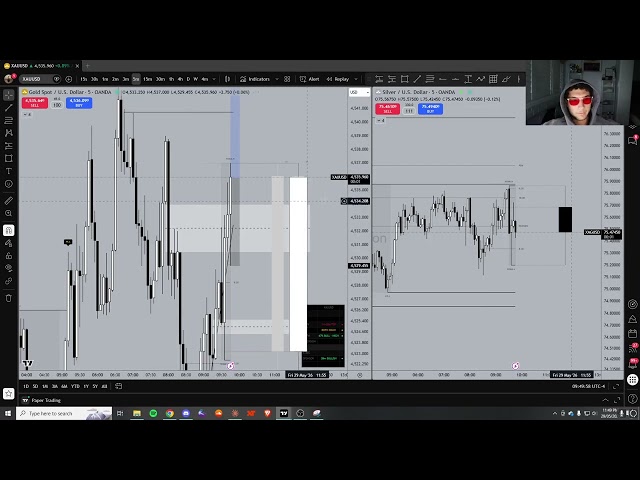Collapse the gold chart indicator legend
The image size is (640, 480).
[x=27, y=115]
